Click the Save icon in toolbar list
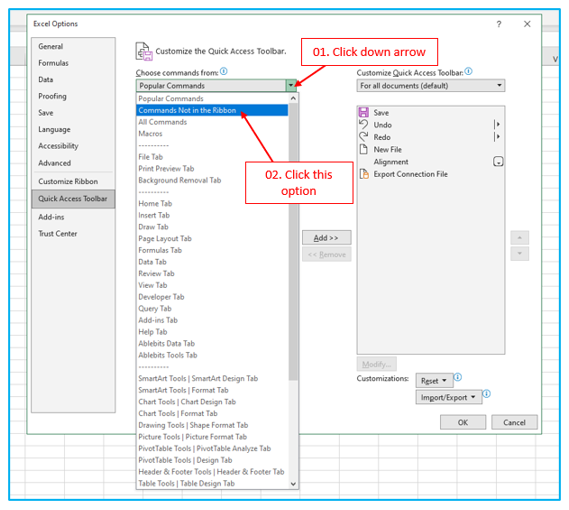Image resolution: width=569 pixels, height=510 pixels. (364, 112)
